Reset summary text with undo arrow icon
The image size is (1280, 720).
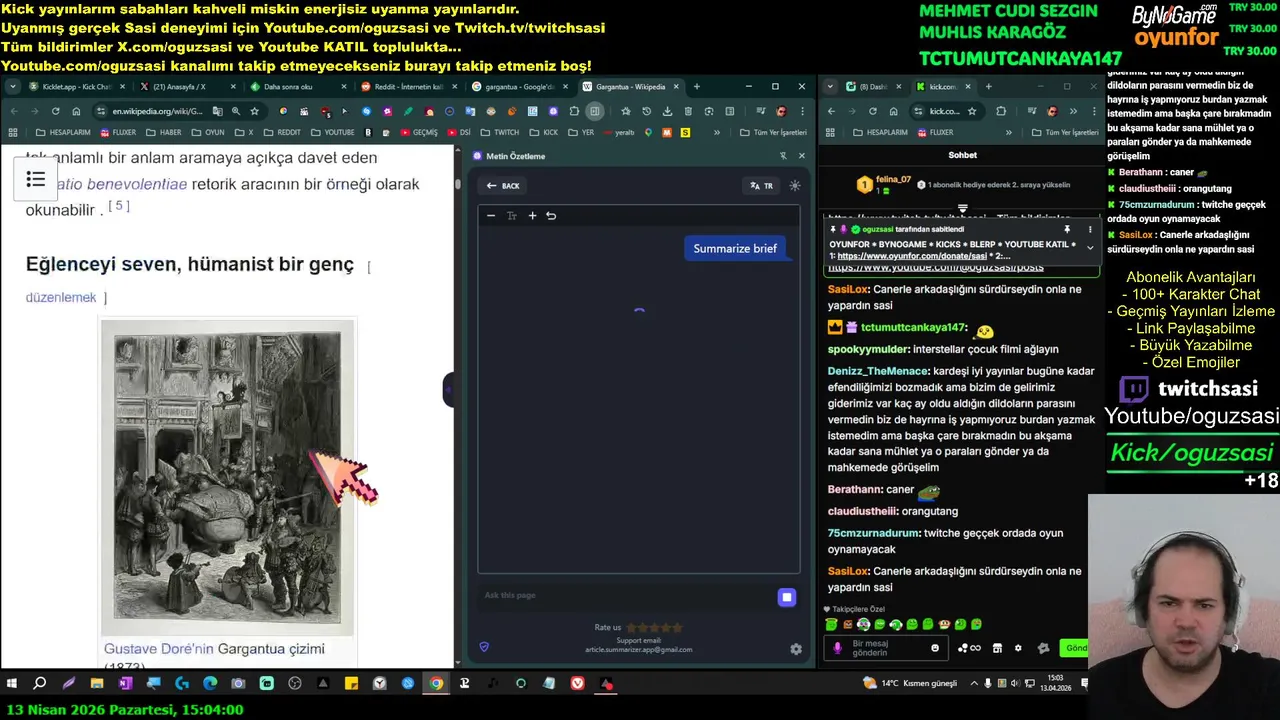pos(551,216)
